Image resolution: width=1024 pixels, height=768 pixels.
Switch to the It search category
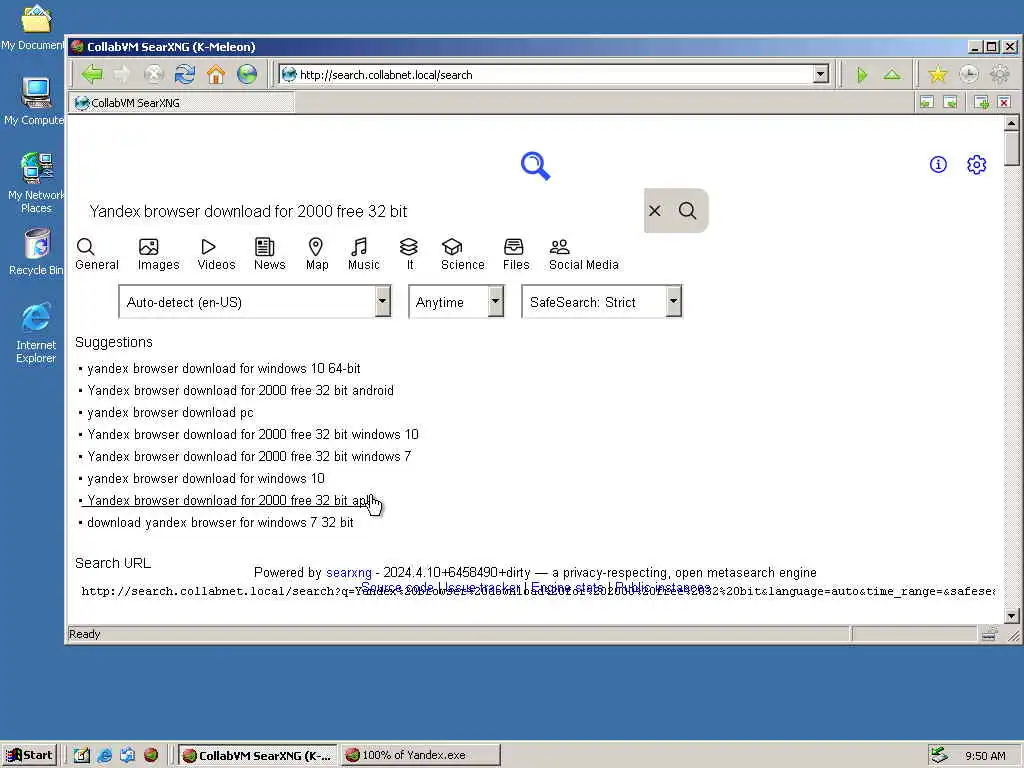click(409, 255)
